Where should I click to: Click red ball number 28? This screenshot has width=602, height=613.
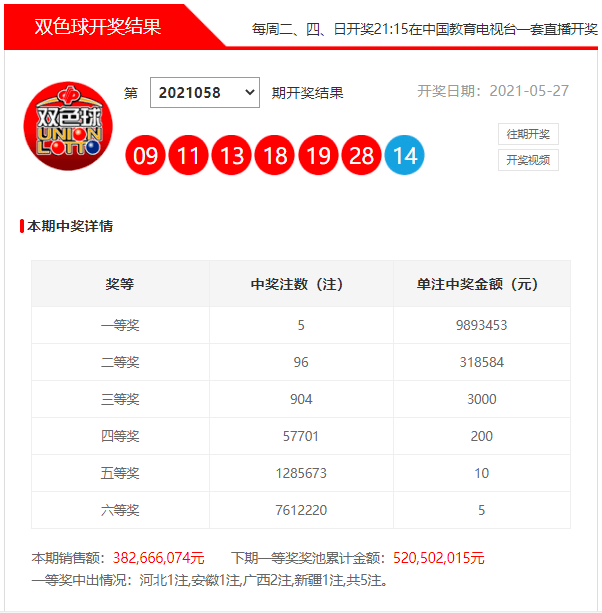[x=361, y=155]
